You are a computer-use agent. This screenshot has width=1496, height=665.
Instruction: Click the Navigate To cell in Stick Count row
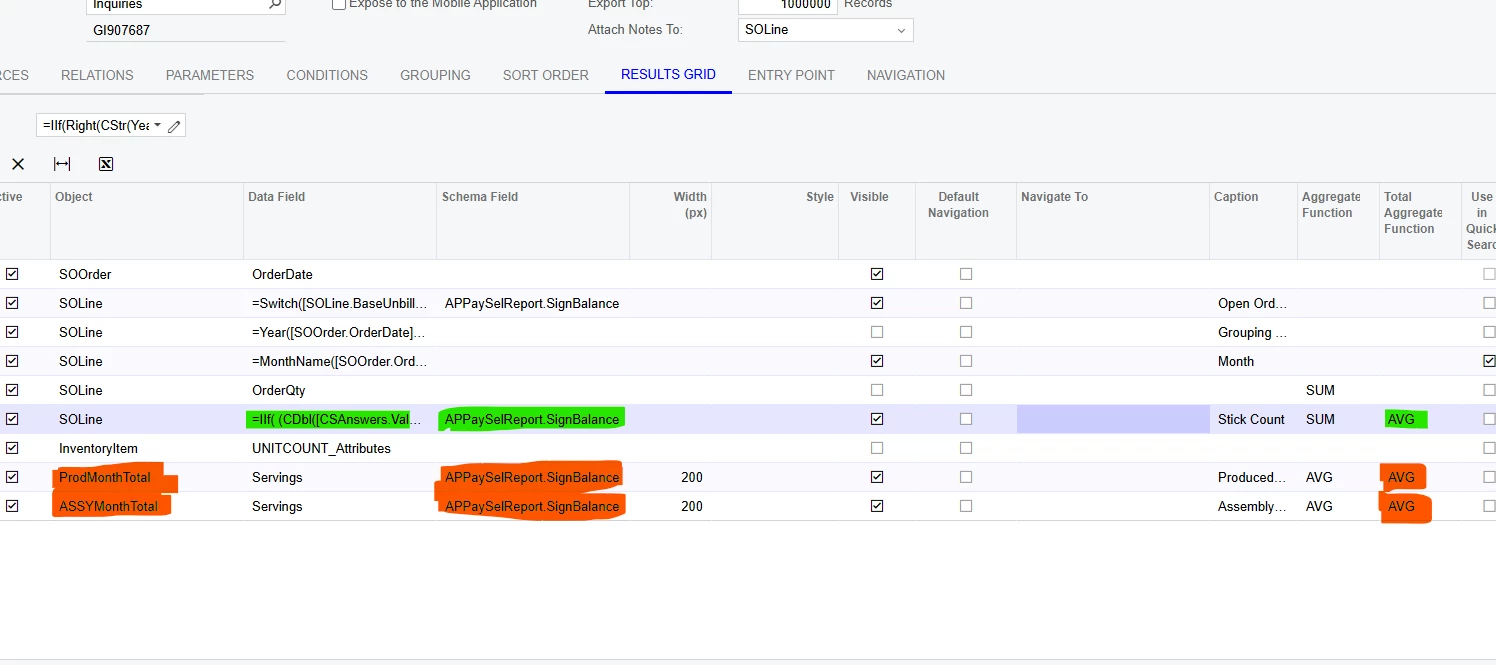coord(1113,419)
